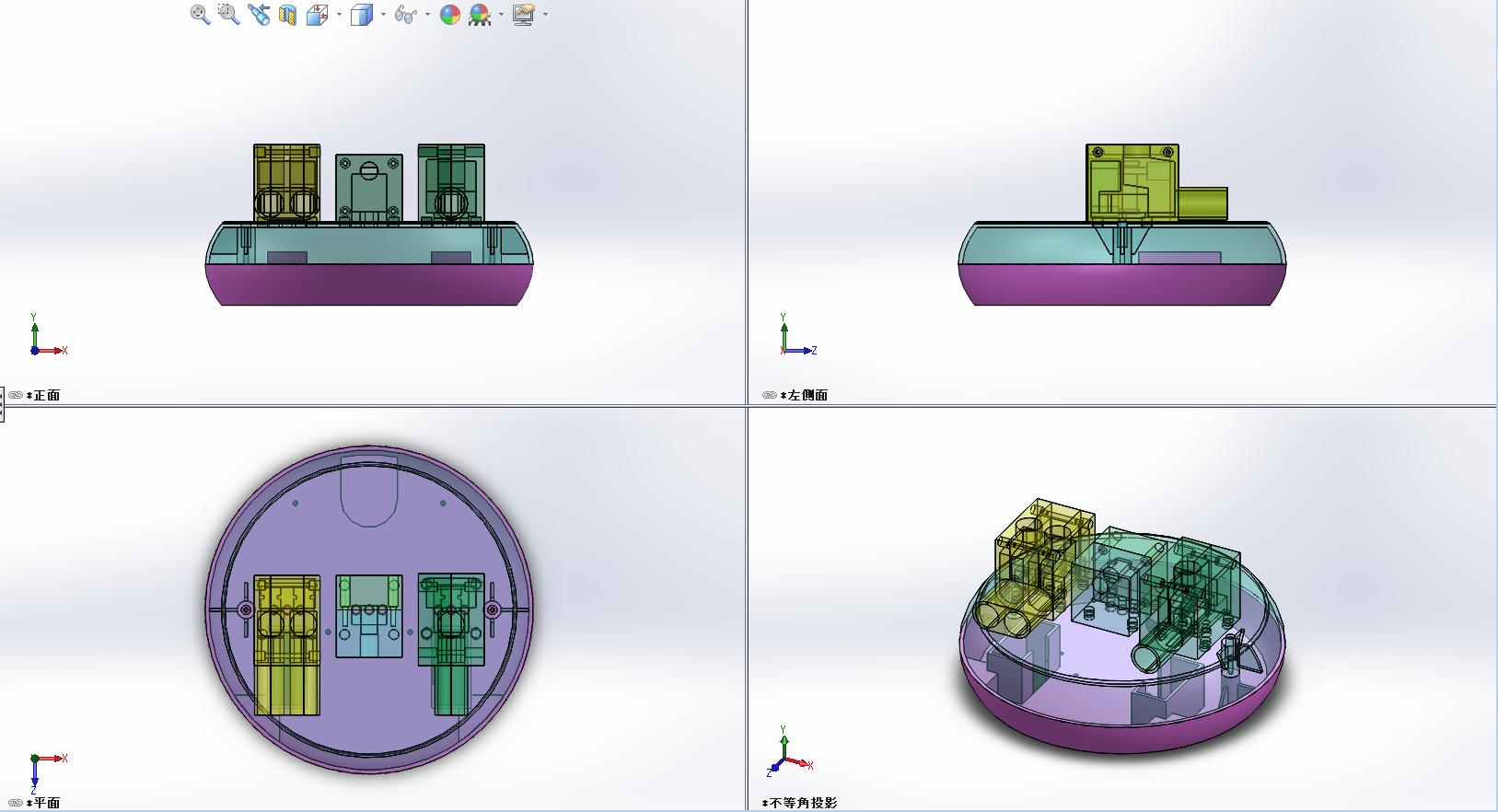Toggle the link icon beside 正面 view label
This screenshot has height=812, width=1498.
[x=16, y=395]
